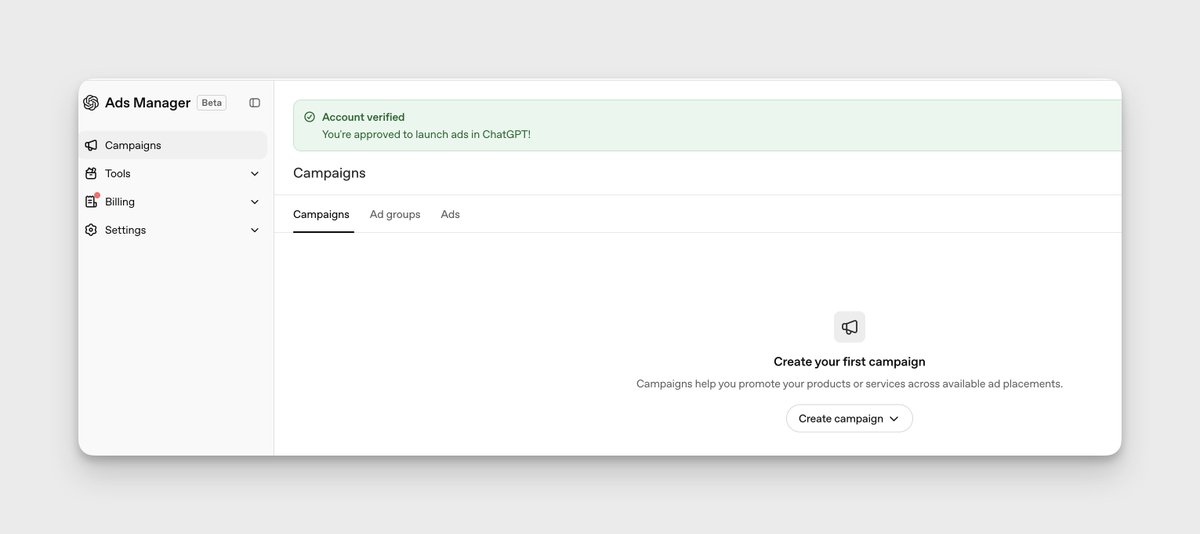Click the Beta badge label
1200x534 pixels.
pyautogui.click(x=211, y=103)
